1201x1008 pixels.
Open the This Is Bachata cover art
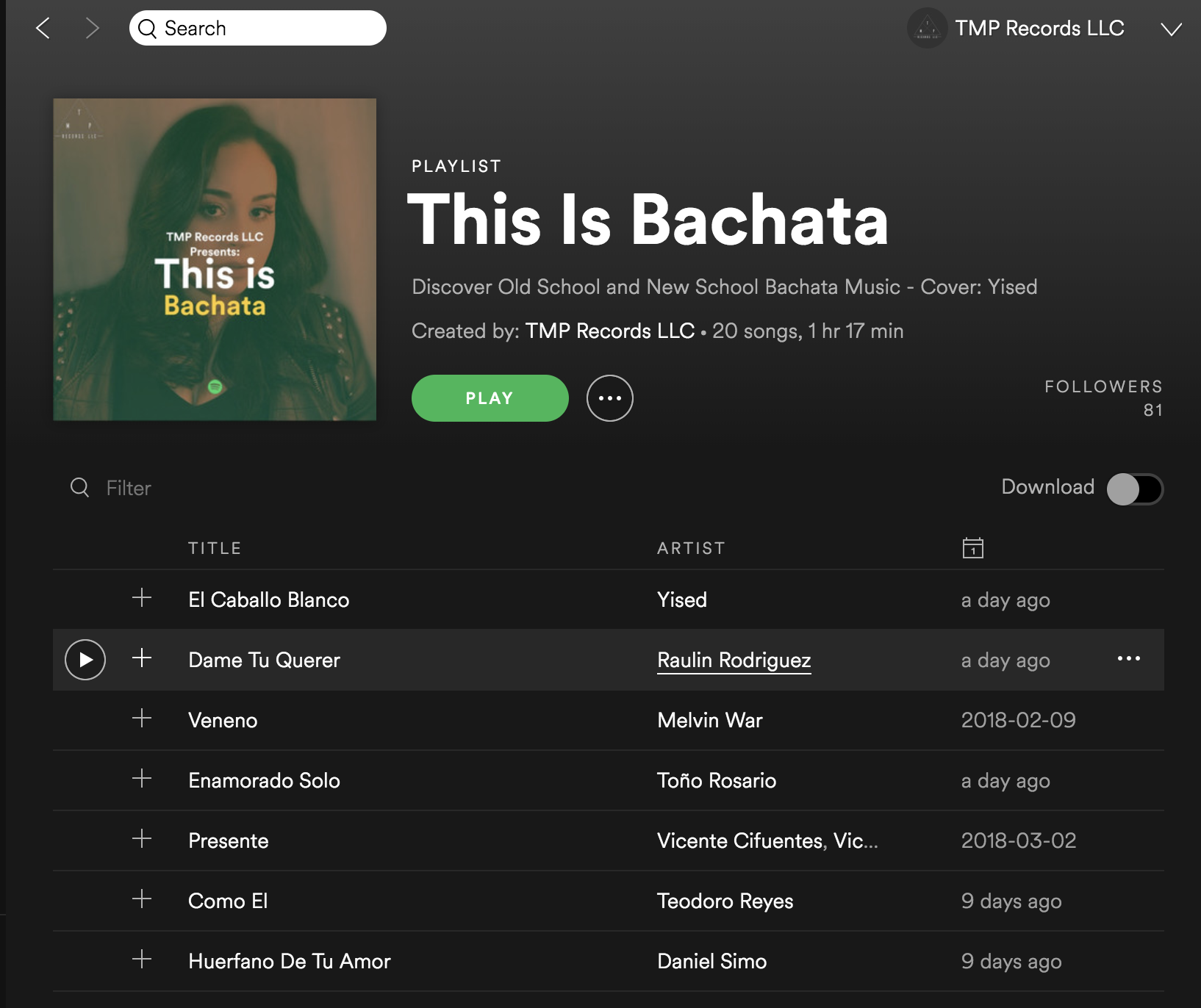215,259
